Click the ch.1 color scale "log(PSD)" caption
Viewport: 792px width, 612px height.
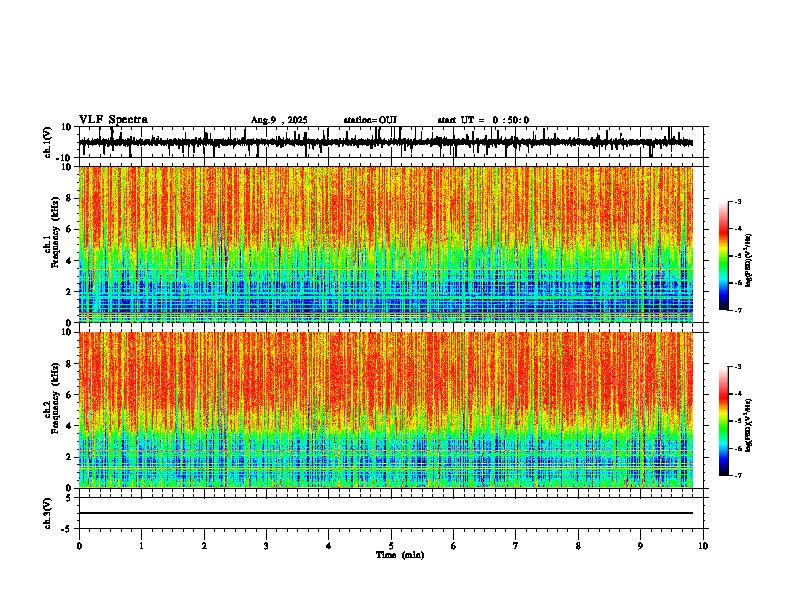(748, 260)
